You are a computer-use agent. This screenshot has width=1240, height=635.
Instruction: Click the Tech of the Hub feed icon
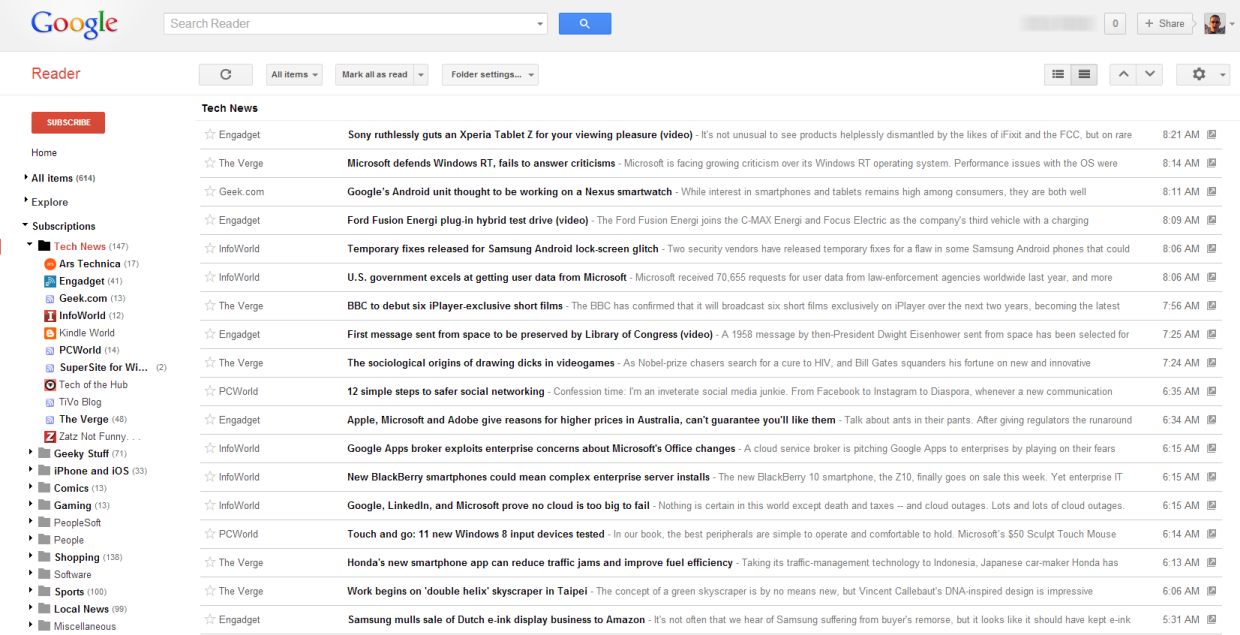(x=50, y=385)
